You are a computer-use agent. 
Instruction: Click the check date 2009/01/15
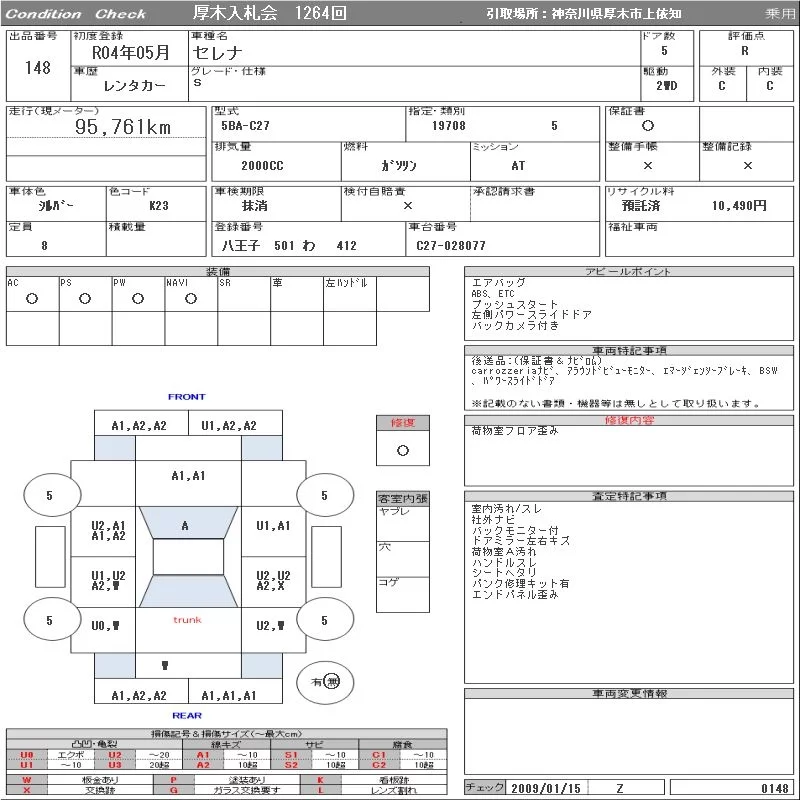click(x=546, y=788)
